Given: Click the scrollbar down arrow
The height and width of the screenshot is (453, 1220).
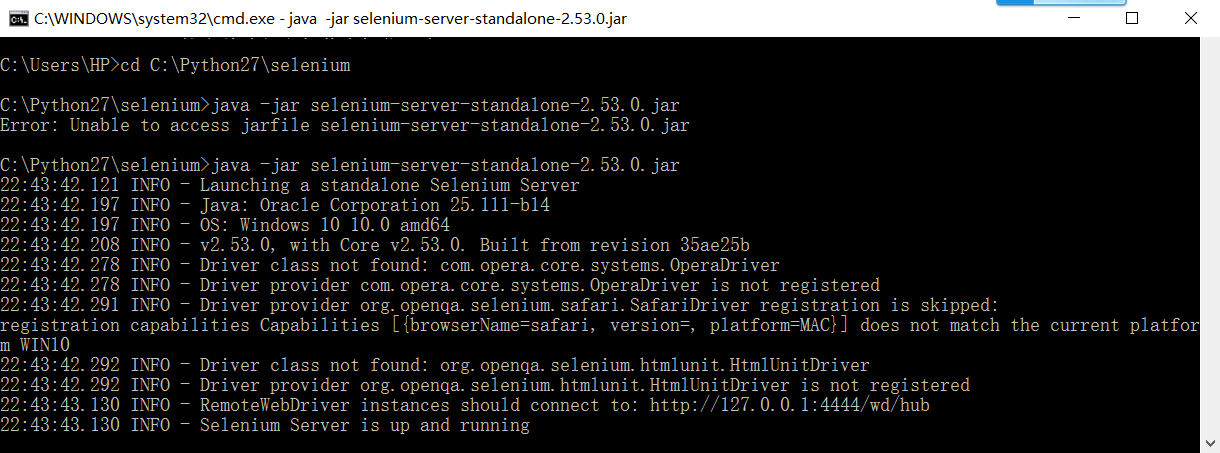Looking at the screenshot, I should point(1208,444).
